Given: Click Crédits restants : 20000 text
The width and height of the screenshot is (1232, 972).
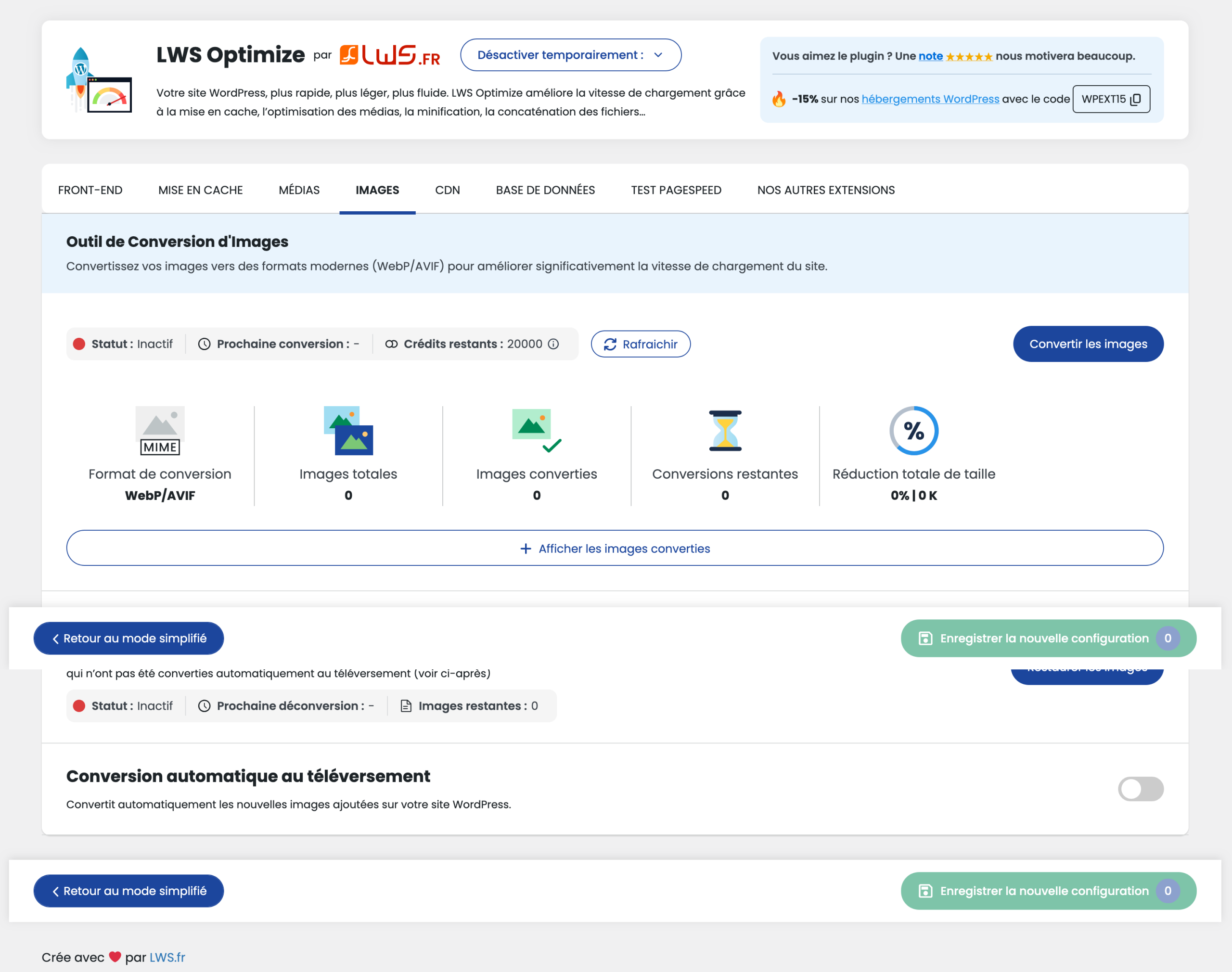Looking at the screenshot, I should 473,344.
